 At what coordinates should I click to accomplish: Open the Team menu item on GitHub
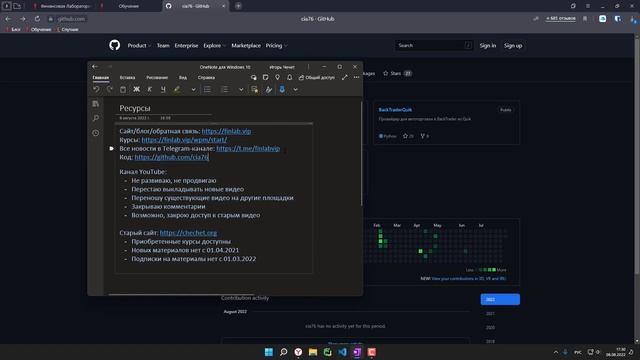pyautogui.click(x=163, y=46)
